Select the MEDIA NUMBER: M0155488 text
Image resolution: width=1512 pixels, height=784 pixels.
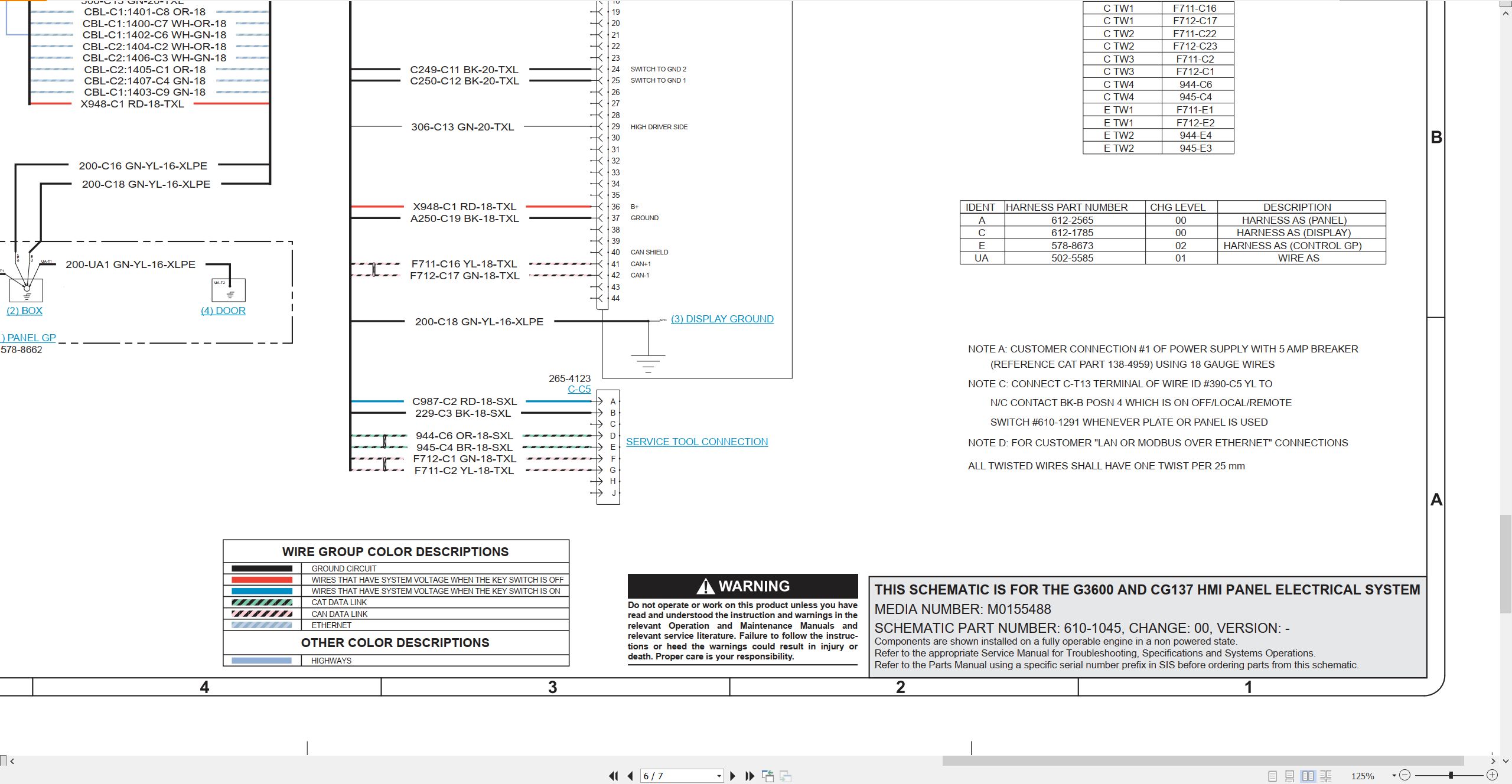[x=963, y=609]
